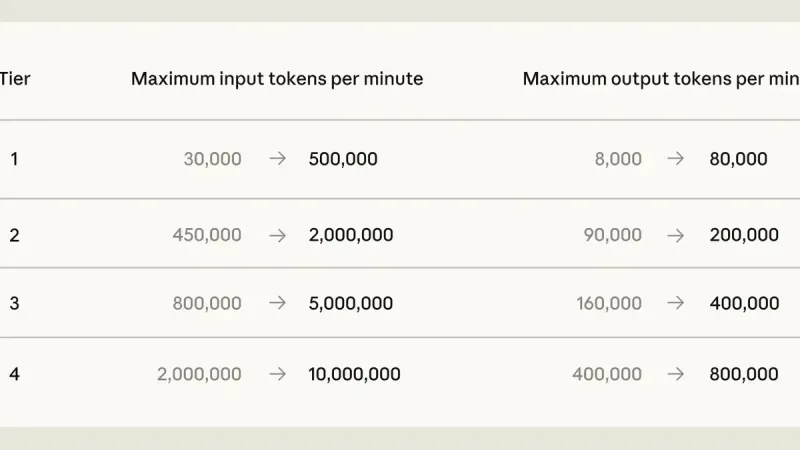Screen dimensions: 800x450
Task: Select the Maximum input tokens per minute header
Action: (277, 79)
